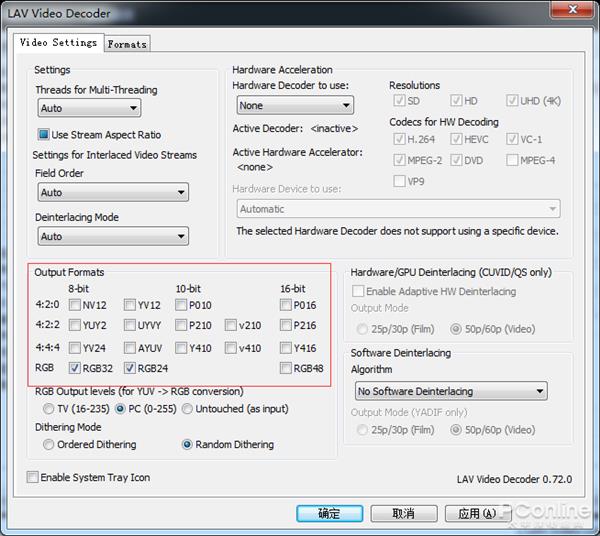The width and height of the screenshot is (600, 536).
Task: Select TV (16-235) RGB output level
Action: click(48, 409)
